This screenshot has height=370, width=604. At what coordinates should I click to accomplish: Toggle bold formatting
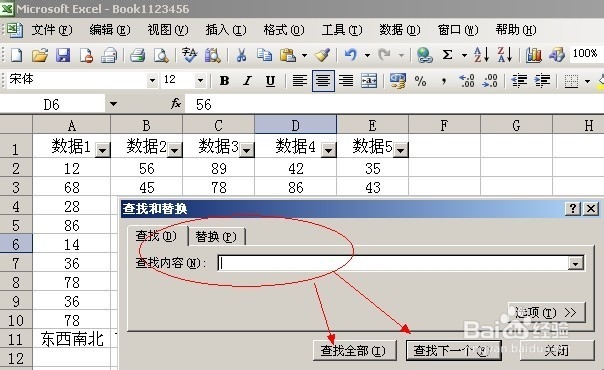click(225, 81)
